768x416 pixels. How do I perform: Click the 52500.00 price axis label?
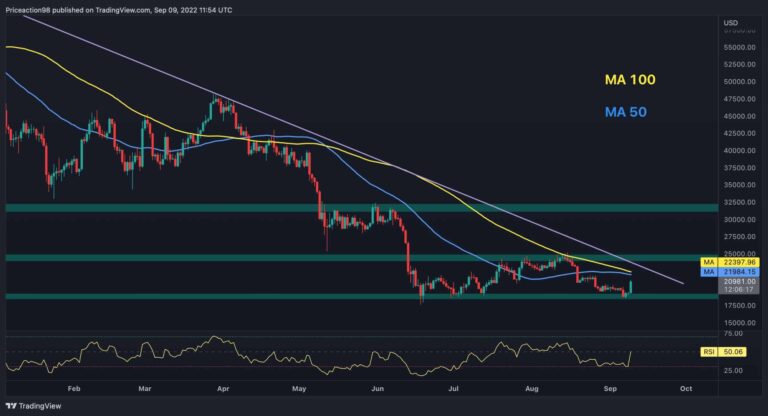pyautogui.click(x=740, y=65)
